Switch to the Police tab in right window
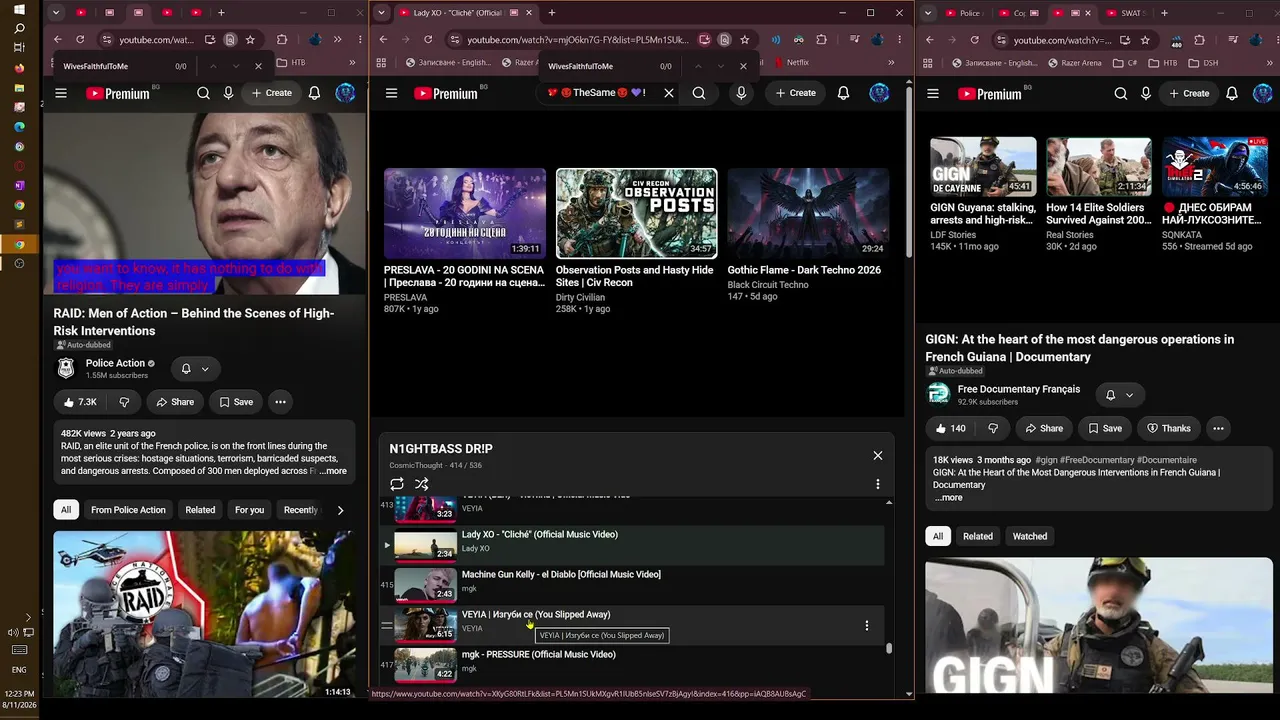 point(962,13)
